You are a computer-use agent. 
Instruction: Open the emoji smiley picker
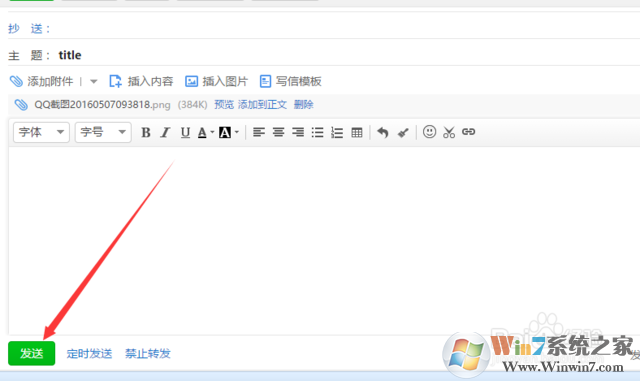click(x=429, y=132)
